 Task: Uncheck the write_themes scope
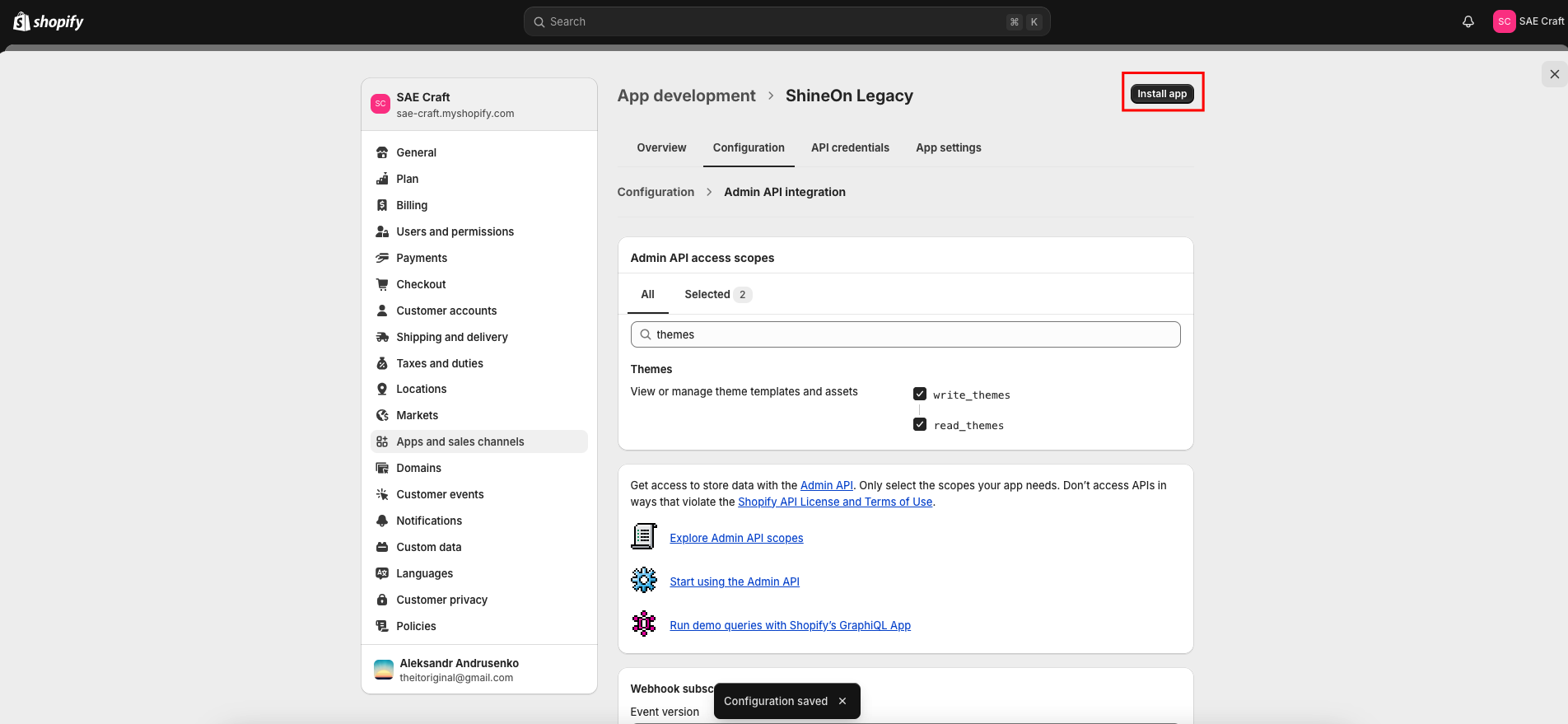coord(920,394)
